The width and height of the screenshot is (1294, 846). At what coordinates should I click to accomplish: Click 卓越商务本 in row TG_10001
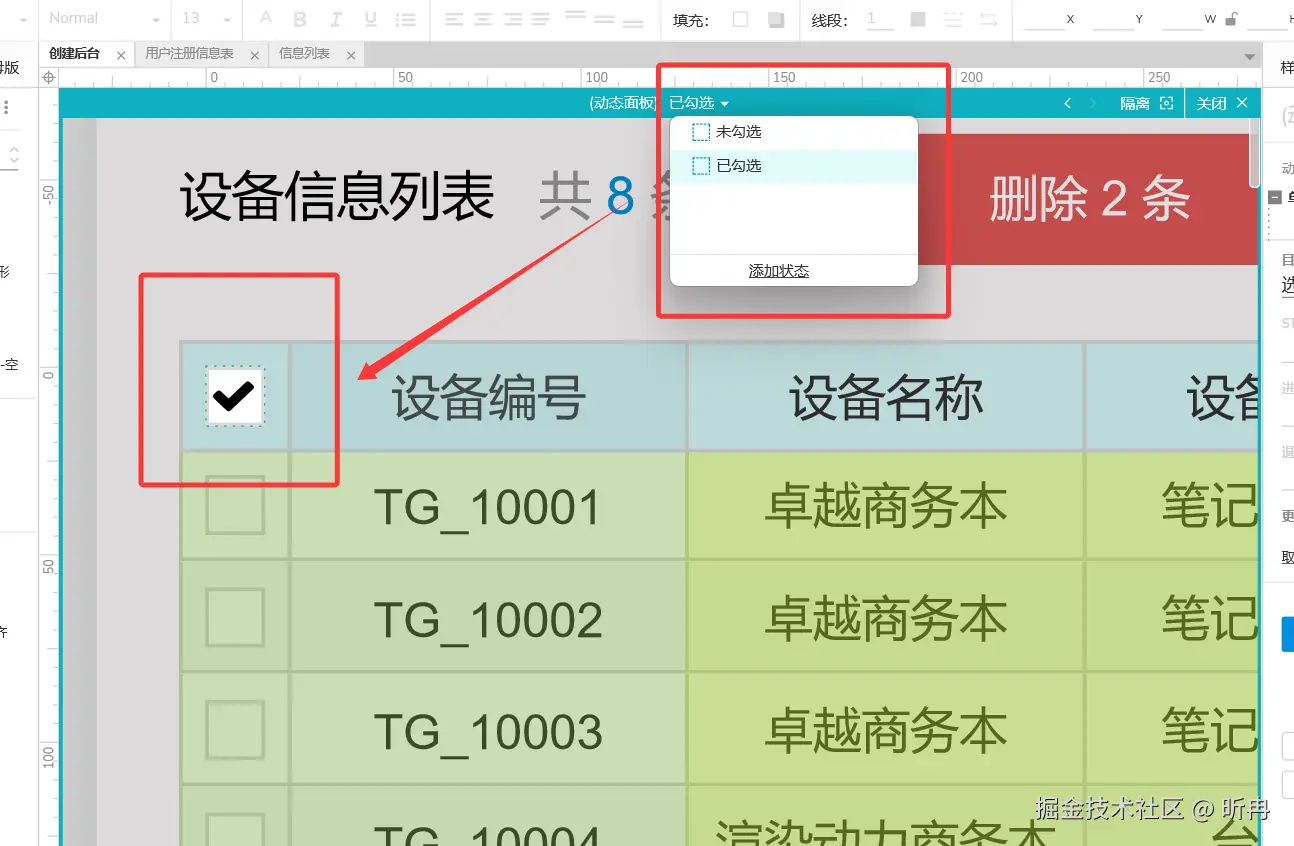coord(886,507)
